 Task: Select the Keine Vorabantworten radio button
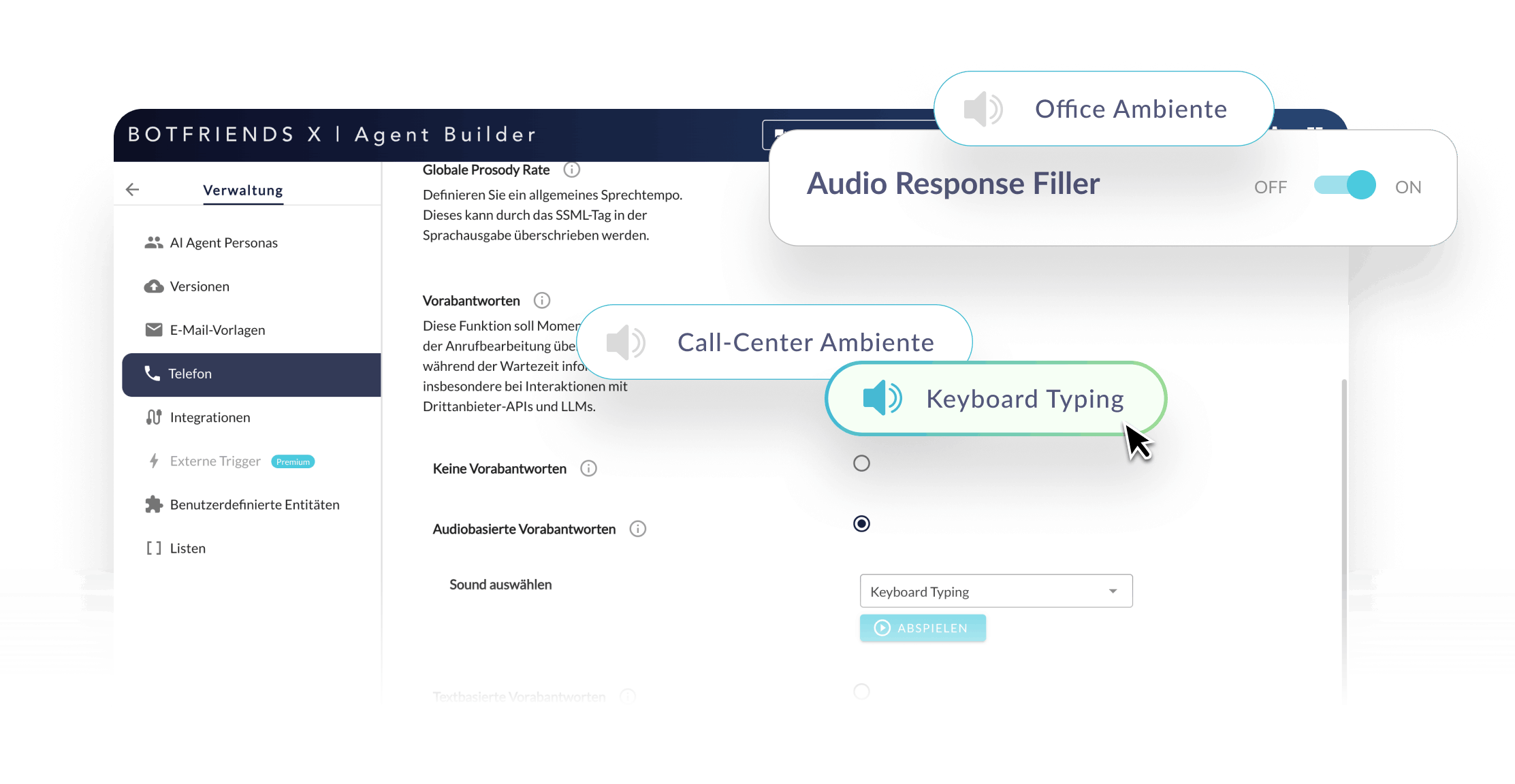pos(861,463)
